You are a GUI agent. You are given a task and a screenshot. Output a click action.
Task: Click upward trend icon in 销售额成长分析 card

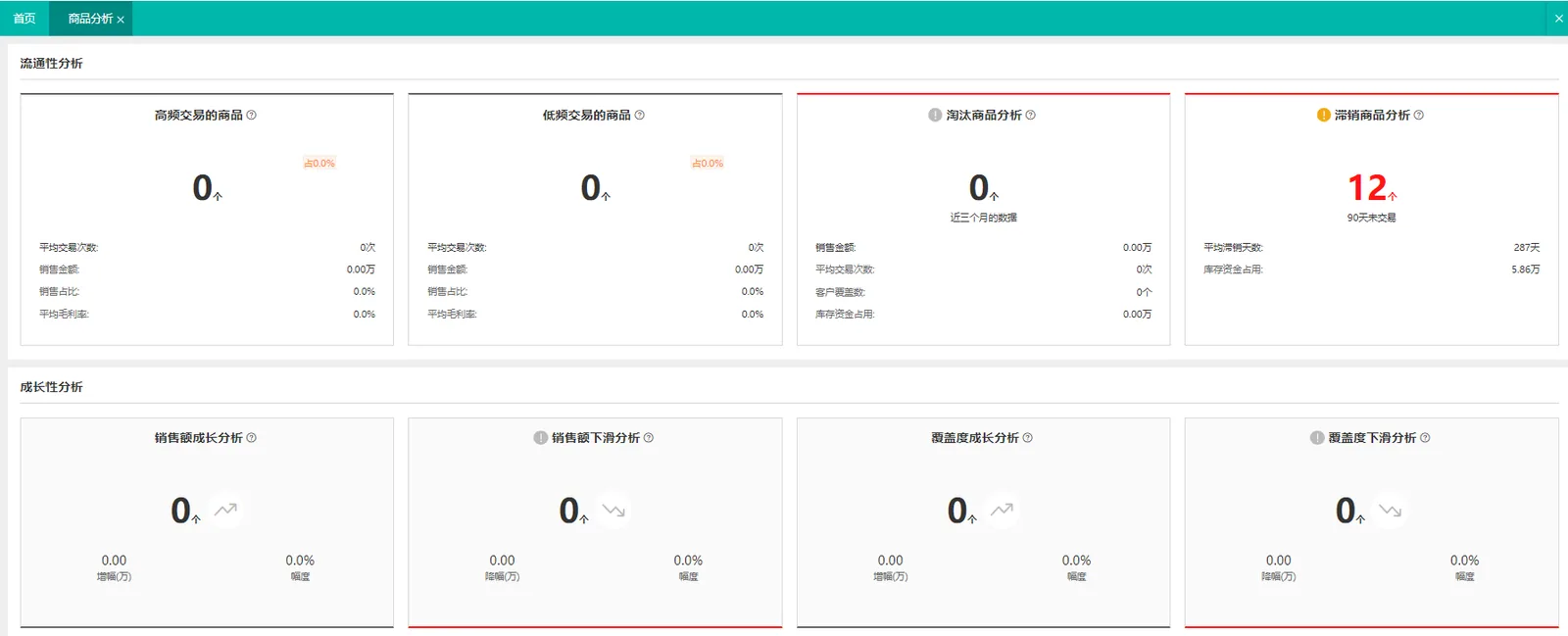pos(226,510)
